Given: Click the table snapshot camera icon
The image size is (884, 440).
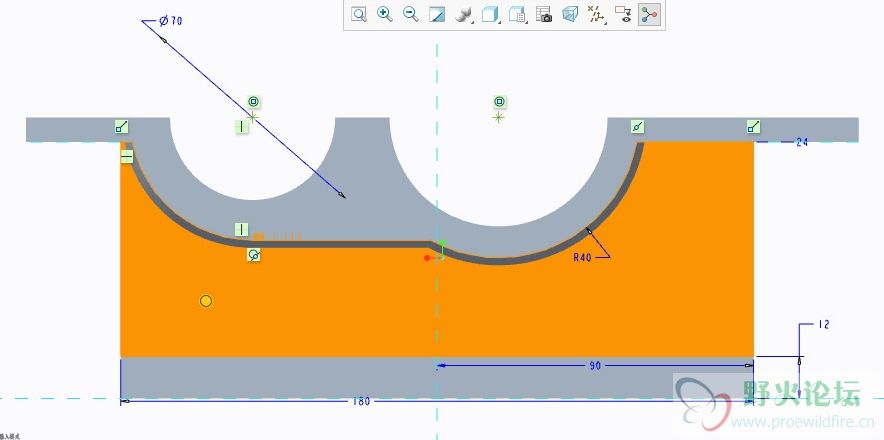Looking at the screenshot, I should click(x=544, y=15).
